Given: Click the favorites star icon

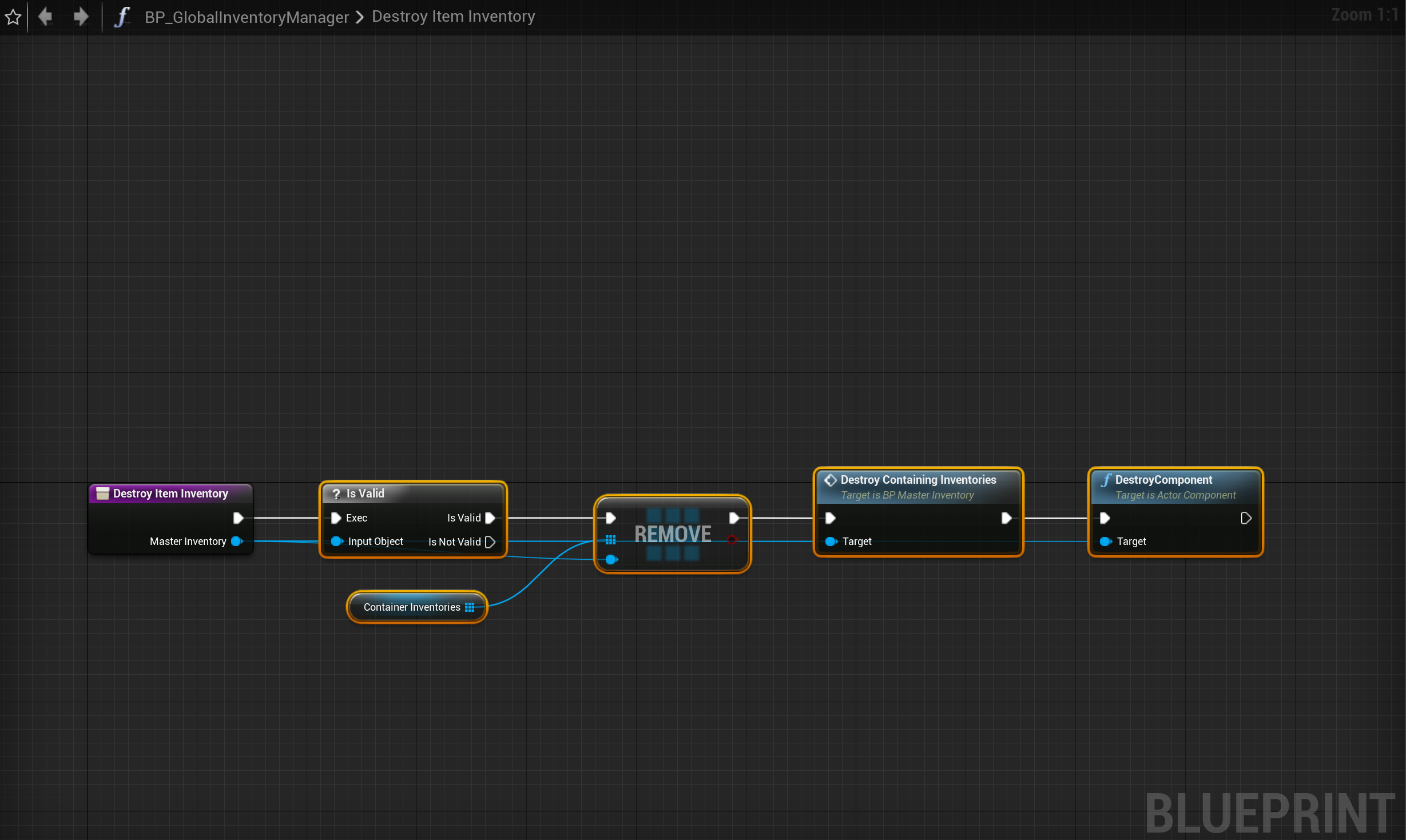Looking at the screenshot, I should [x=13, y=17].
